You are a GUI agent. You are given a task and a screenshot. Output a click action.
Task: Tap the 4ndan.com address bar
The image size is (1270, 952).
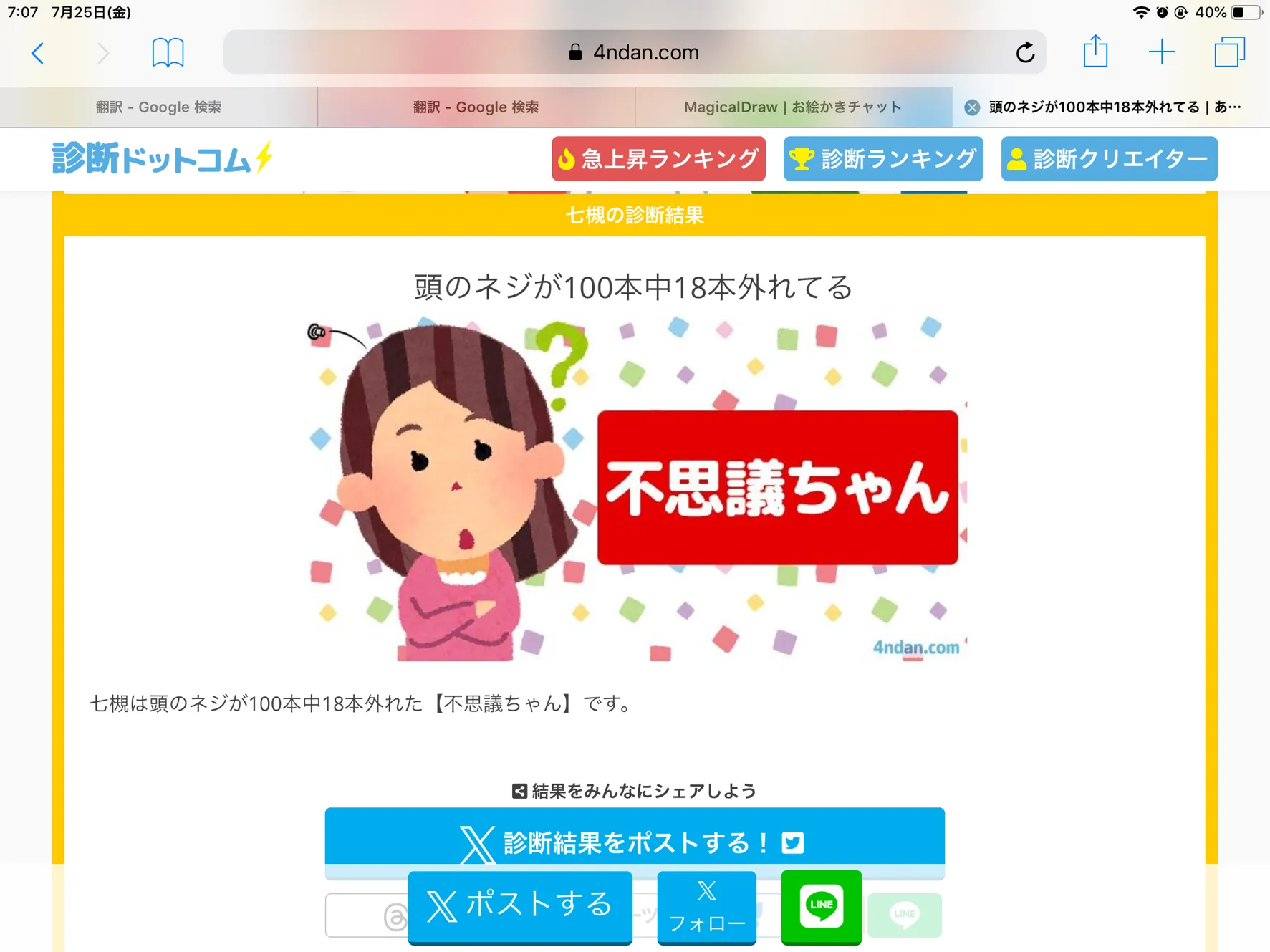pos(634,52)
